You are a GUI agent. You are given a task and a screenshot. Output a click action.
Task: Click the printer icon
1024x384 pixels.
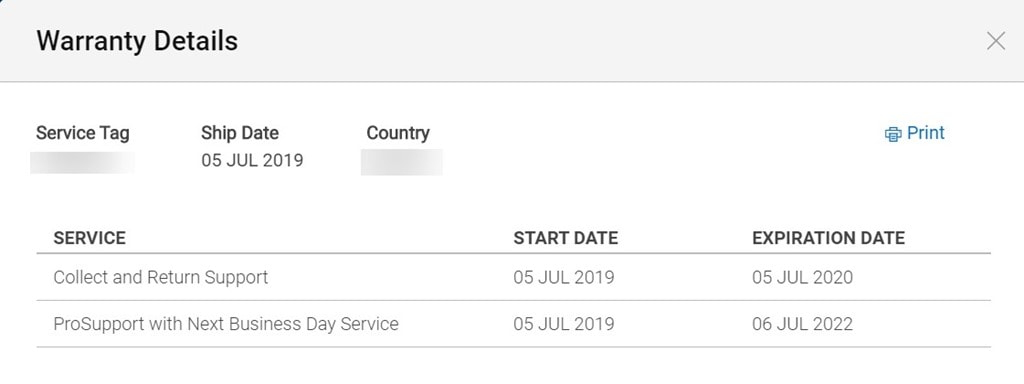click(893, 134)
